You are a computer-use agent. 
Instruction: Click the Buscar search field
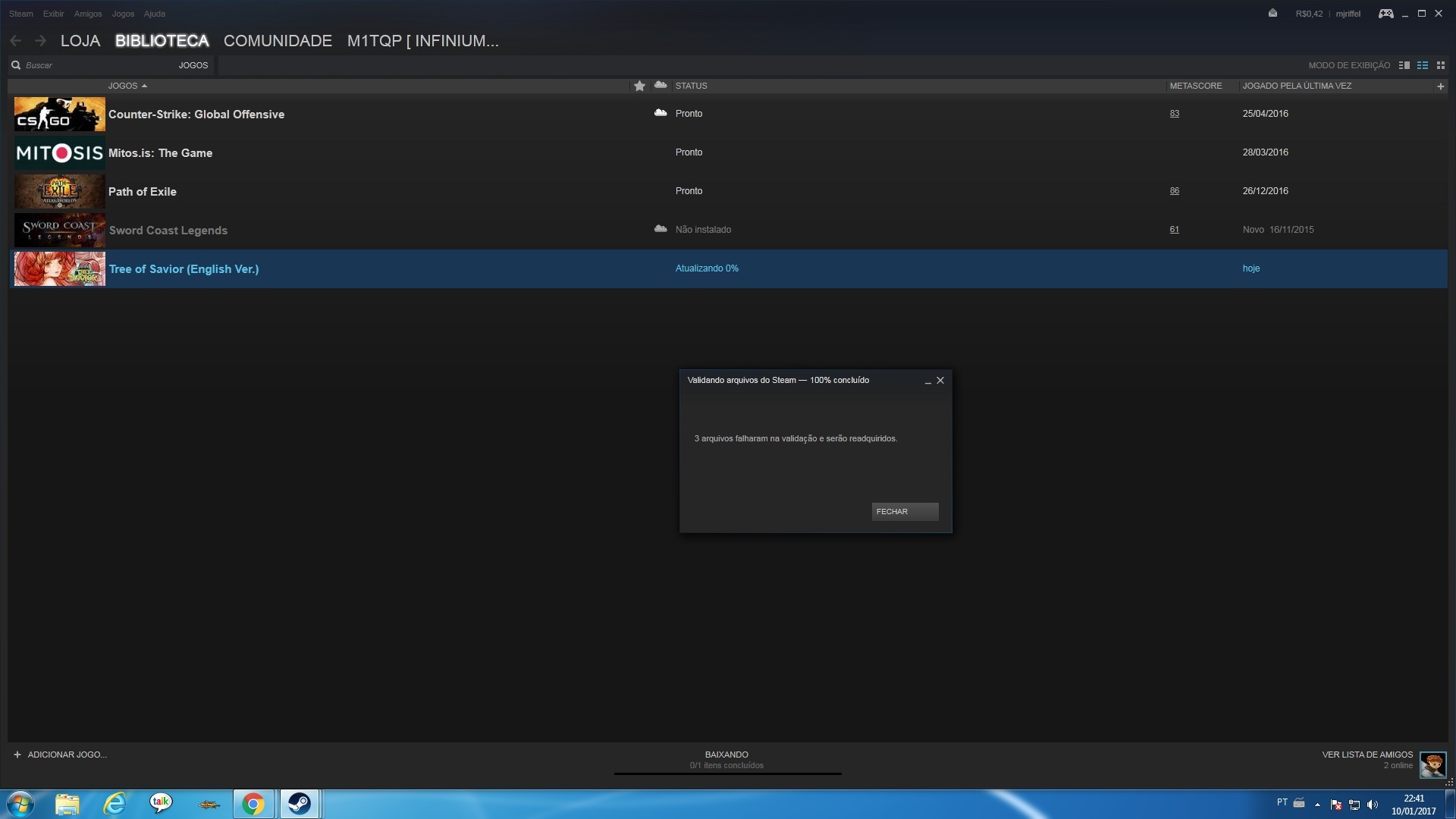[x=91, y=65]
